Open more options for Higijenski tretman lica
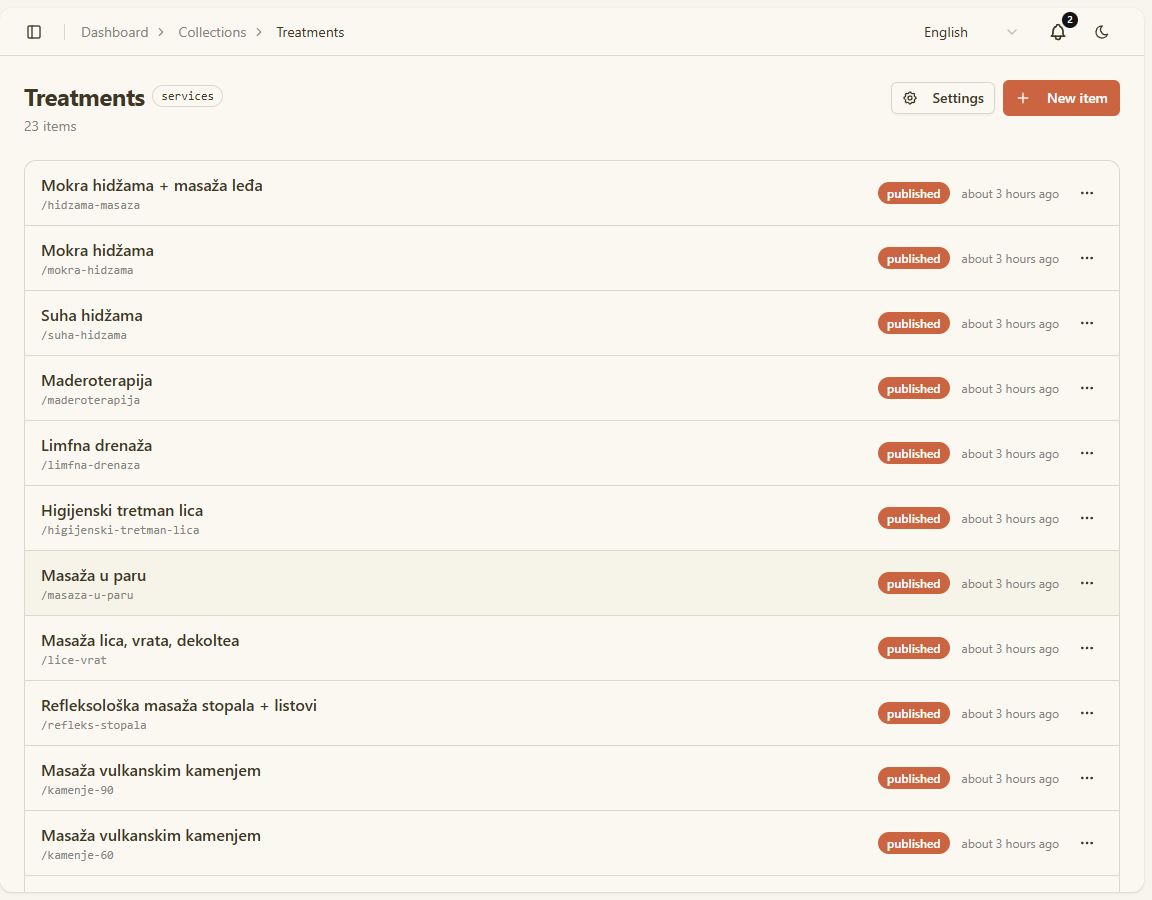This screenshot has height=900, width=1152. click(1087, 518)
